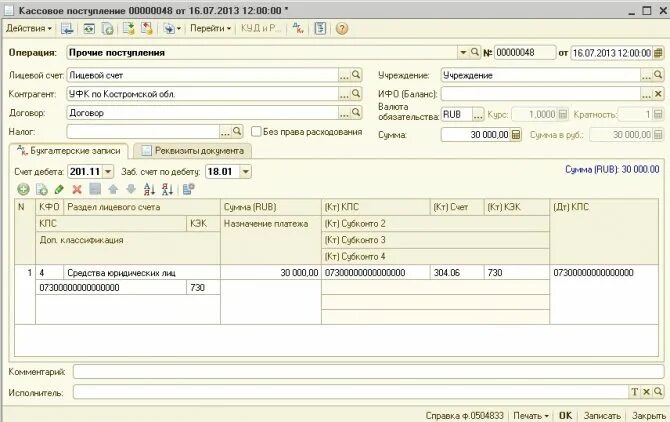Image resolution: width=670 pixels, height=422 pixels.
Task: Open the Контрагент magnifier icon
Action: tap(356, 94)
